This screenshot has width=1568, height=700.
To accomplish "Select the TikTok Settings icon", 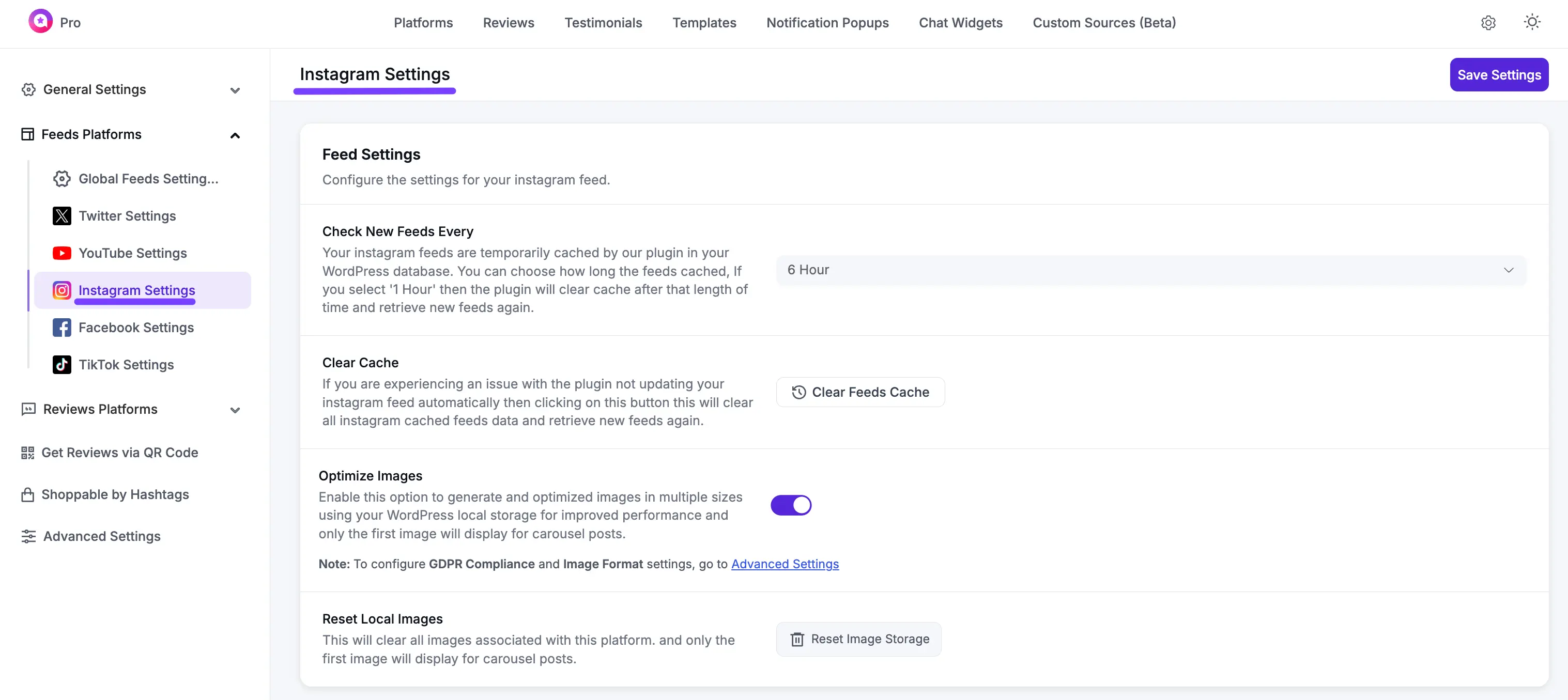I will pos(62,365).
